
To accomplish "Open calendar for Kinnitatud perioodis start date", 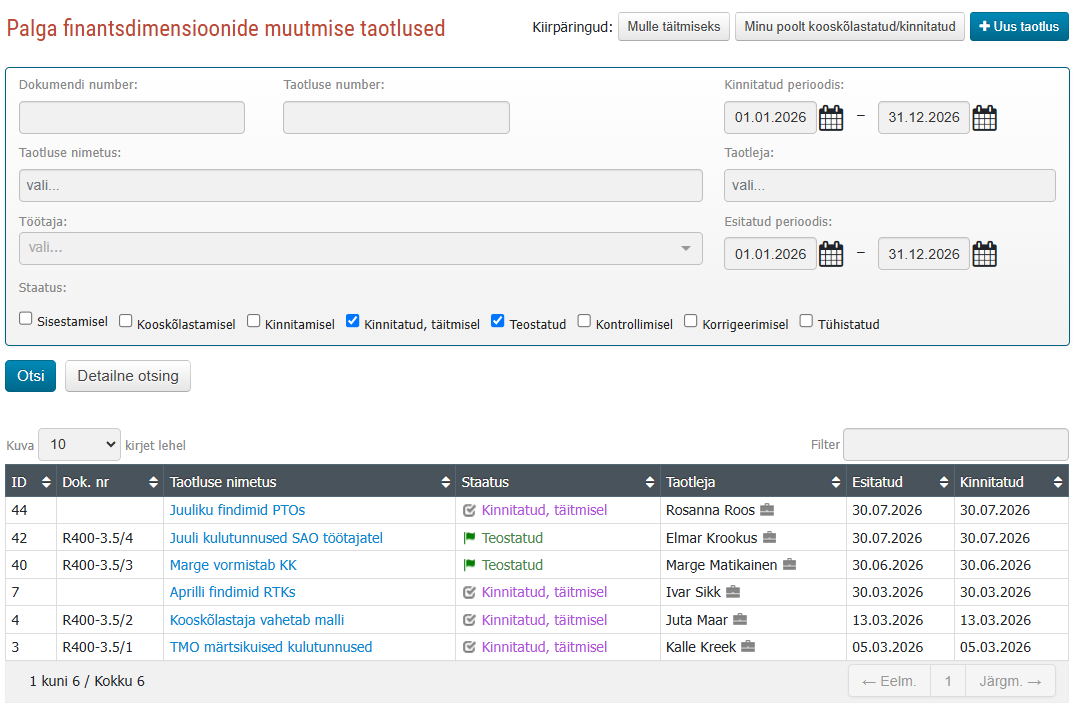I will (831, 118).
